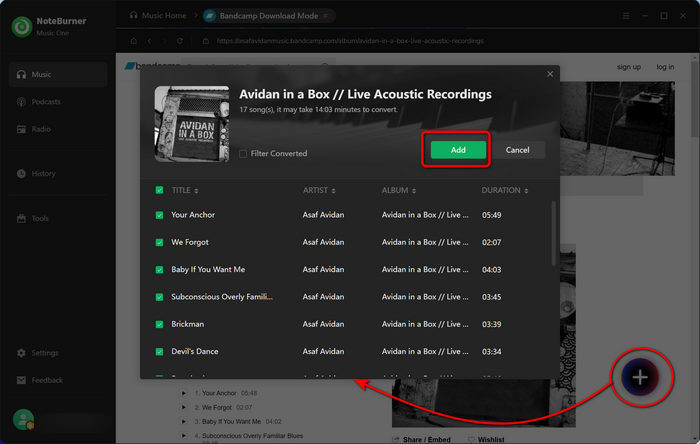Sort by ALBUM column

coord(399,191)
